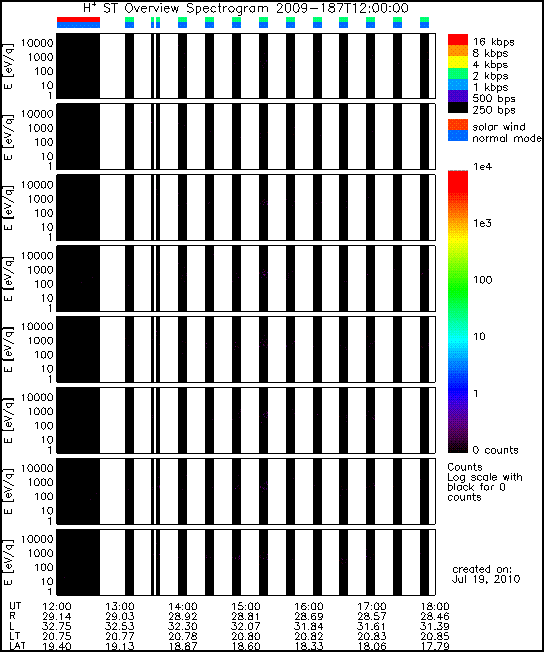Click the R value '28.92'
This screenshot has width=544, height=652.
pyautogui.click(x=183, y=616)
